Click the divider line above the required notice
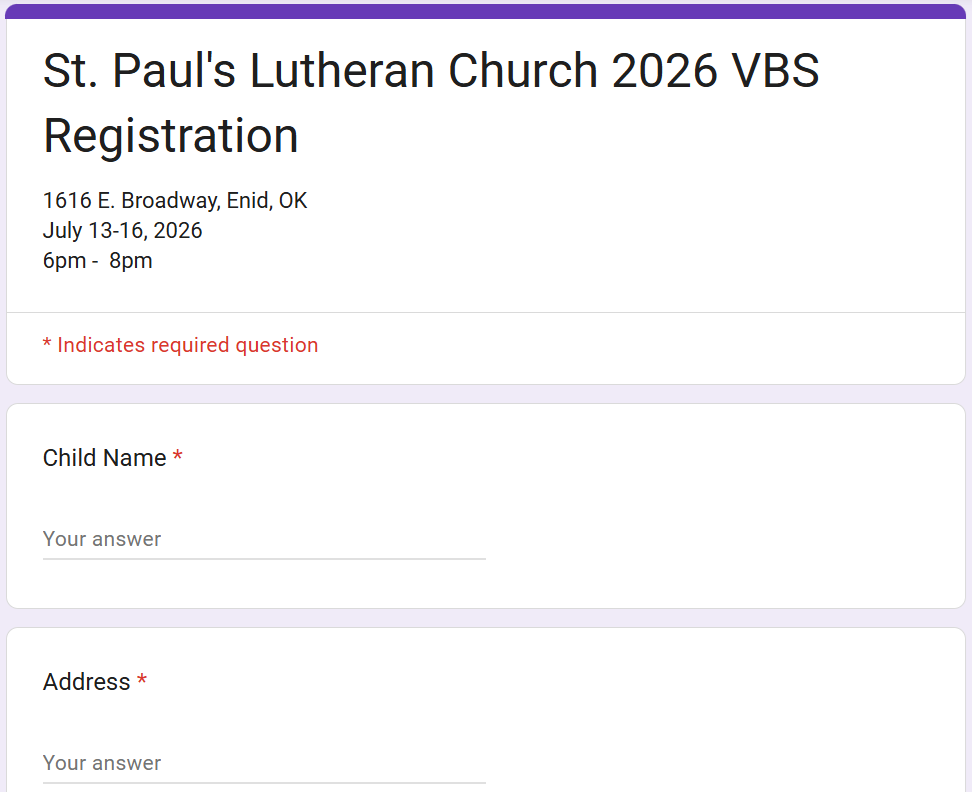 click(x=486, y=313)
